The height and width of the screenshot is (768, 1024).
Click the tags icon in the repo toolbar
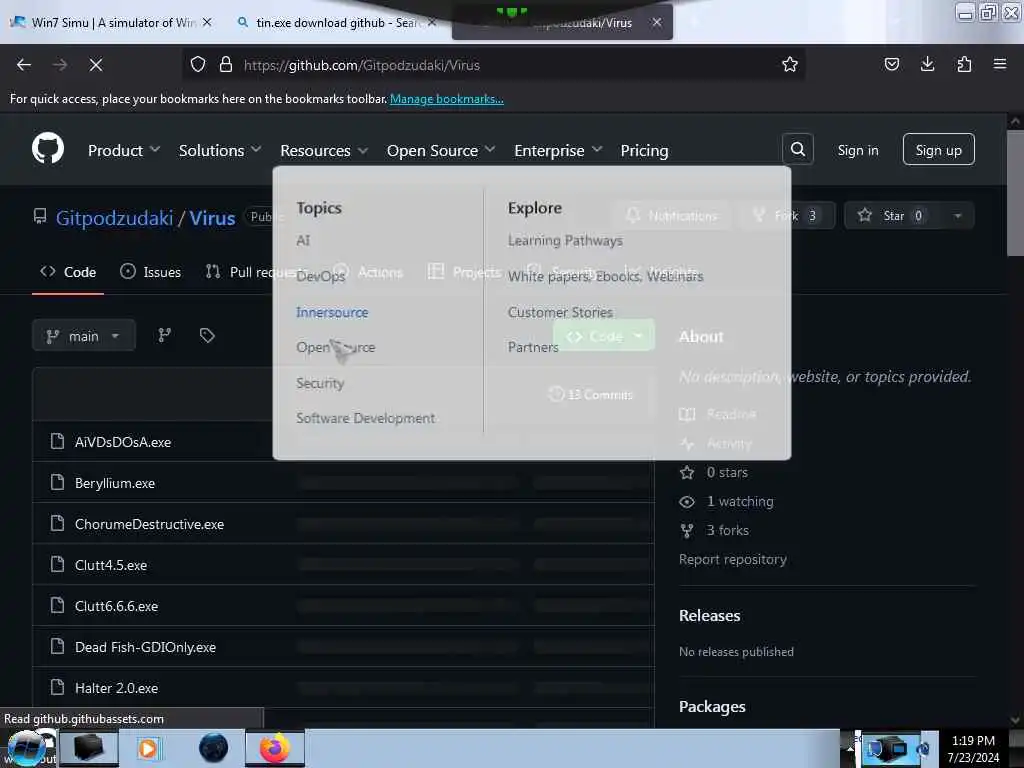point(207,335)
